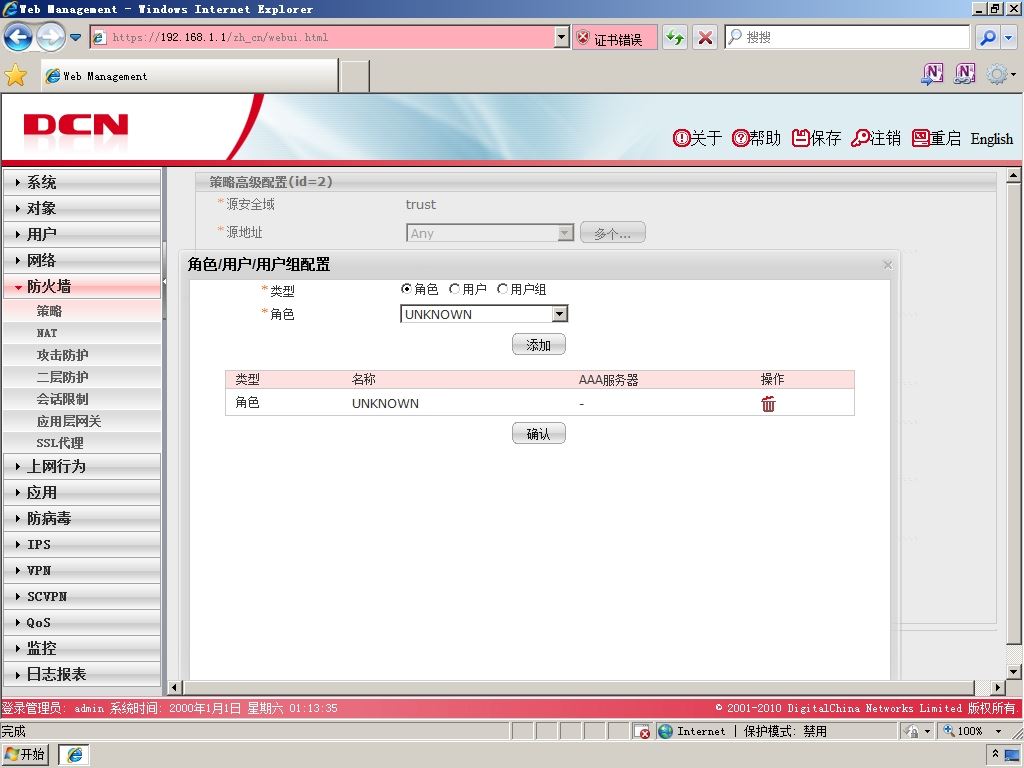1024x768 pixels.
Task: Expand the VPN menu
Action: tap(82, 570)
